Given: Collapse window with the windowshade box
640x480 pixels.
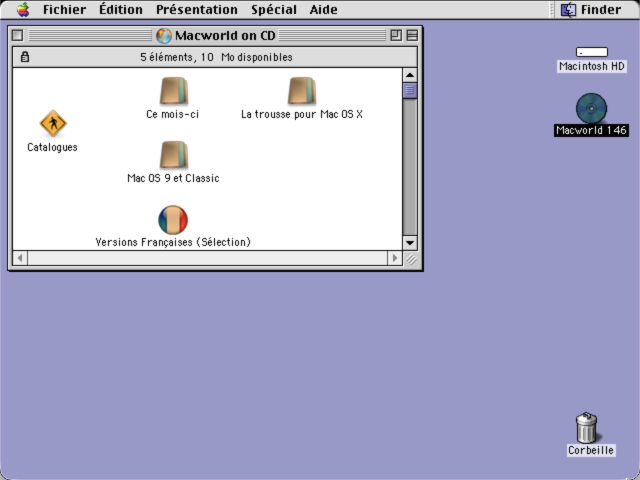Looking at the screenshot, I should click(412, 36).
